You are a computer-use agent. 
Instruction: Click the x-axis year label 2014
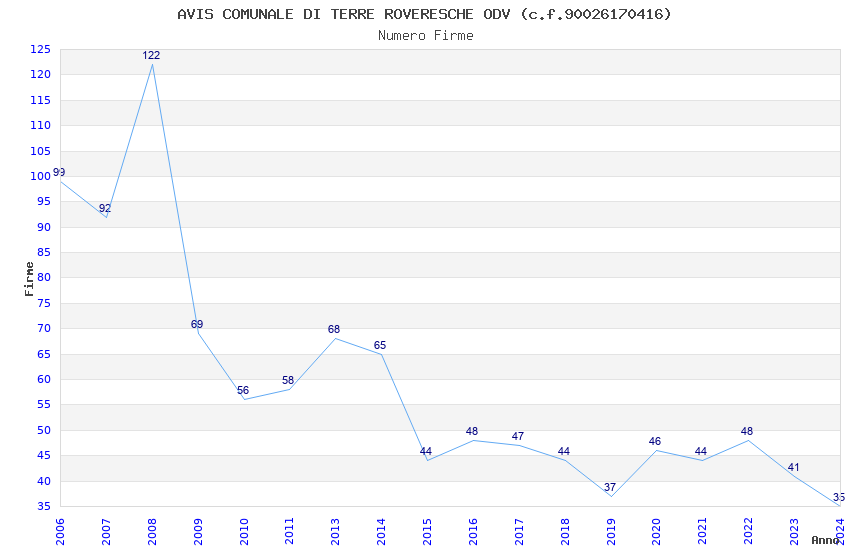pos(382,532)
